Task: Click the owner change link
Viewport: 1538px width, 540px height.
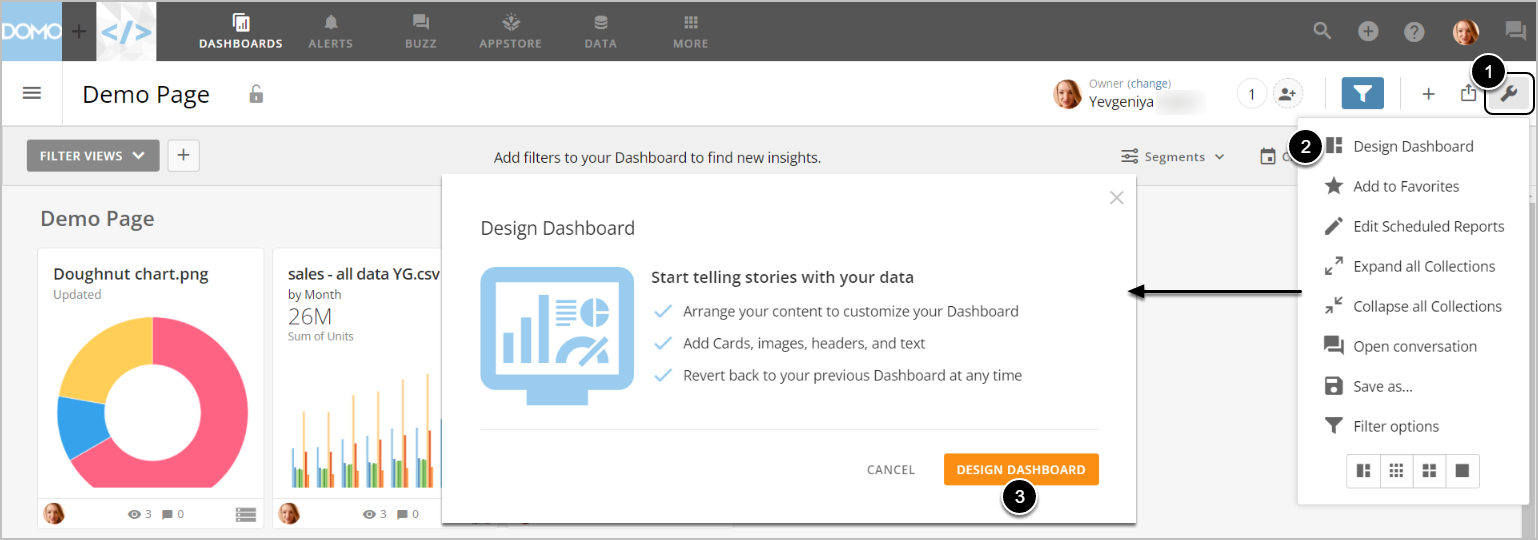Action: tap(1149, 83)
